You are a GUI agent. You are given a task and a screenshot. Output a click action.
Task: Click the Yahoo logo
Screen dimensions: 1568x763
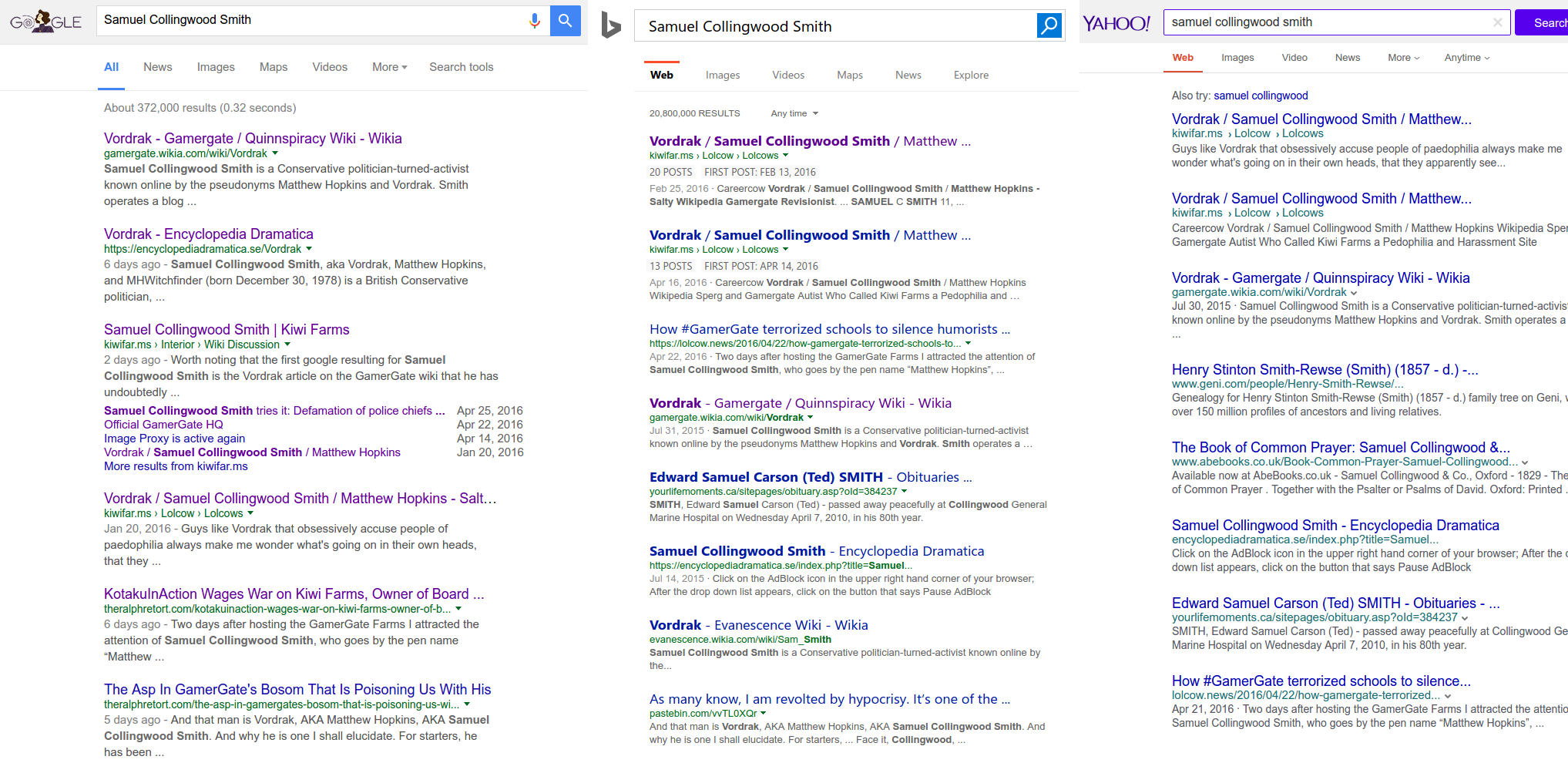click(x=1116, y=24)
